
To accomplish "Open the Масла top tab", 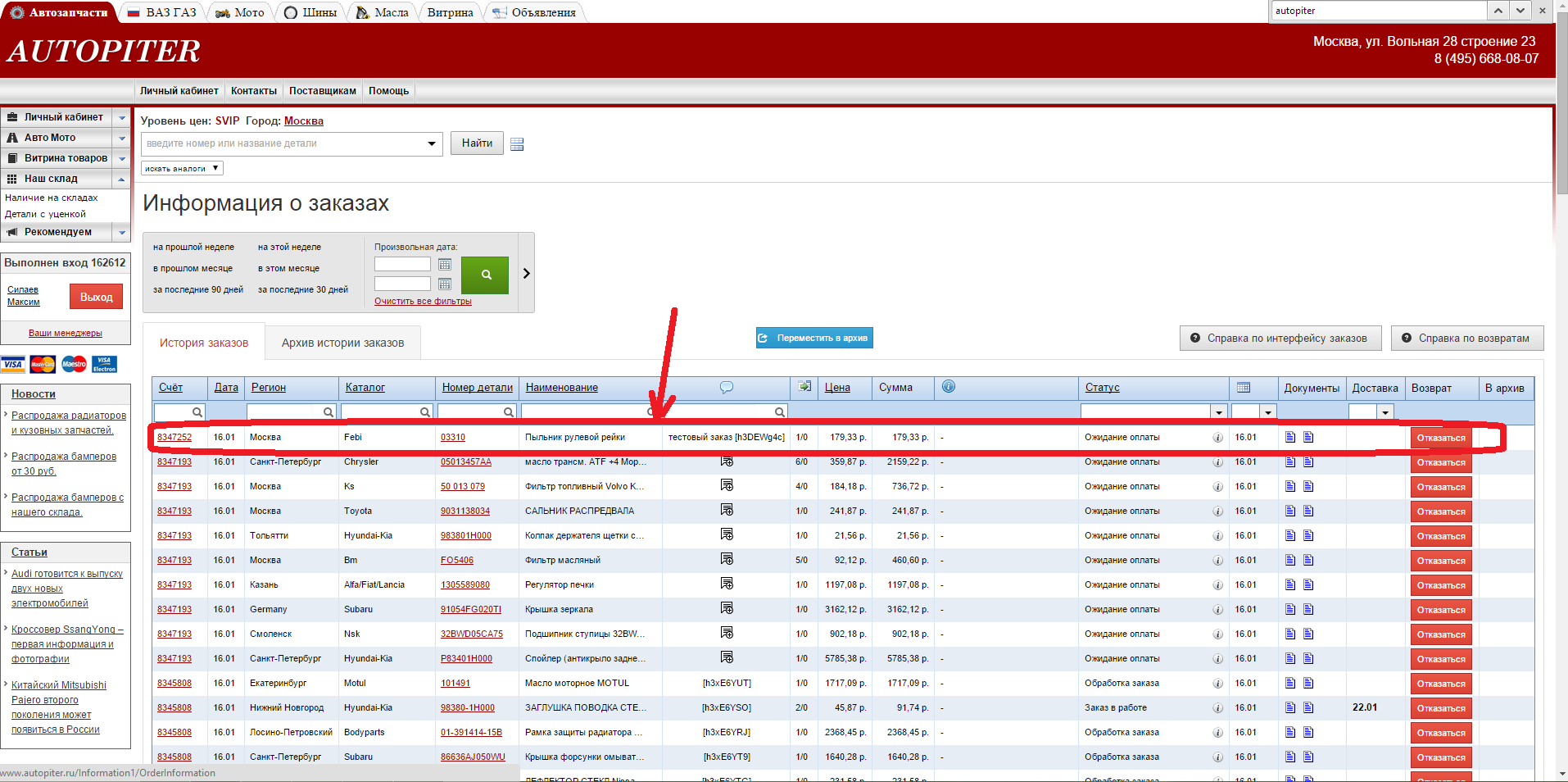I will click(383, 12).
